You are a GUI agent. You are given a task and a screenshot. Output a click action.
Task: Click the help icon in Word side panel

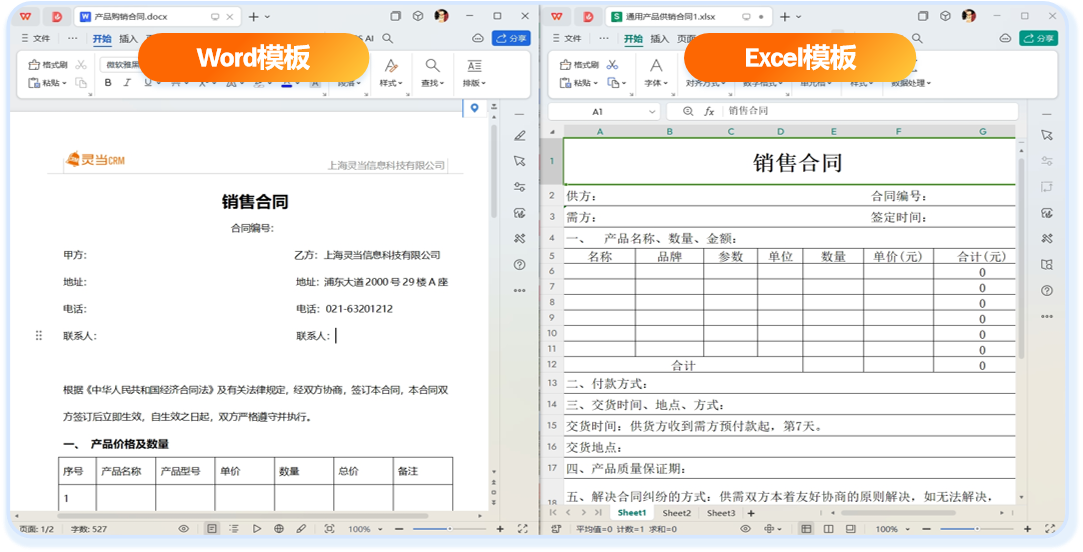coord(519,265)
